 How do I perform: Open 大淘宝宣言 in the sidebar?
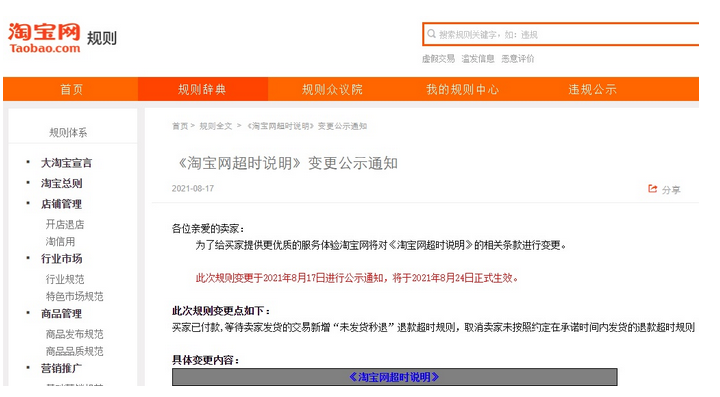point(67,163)
